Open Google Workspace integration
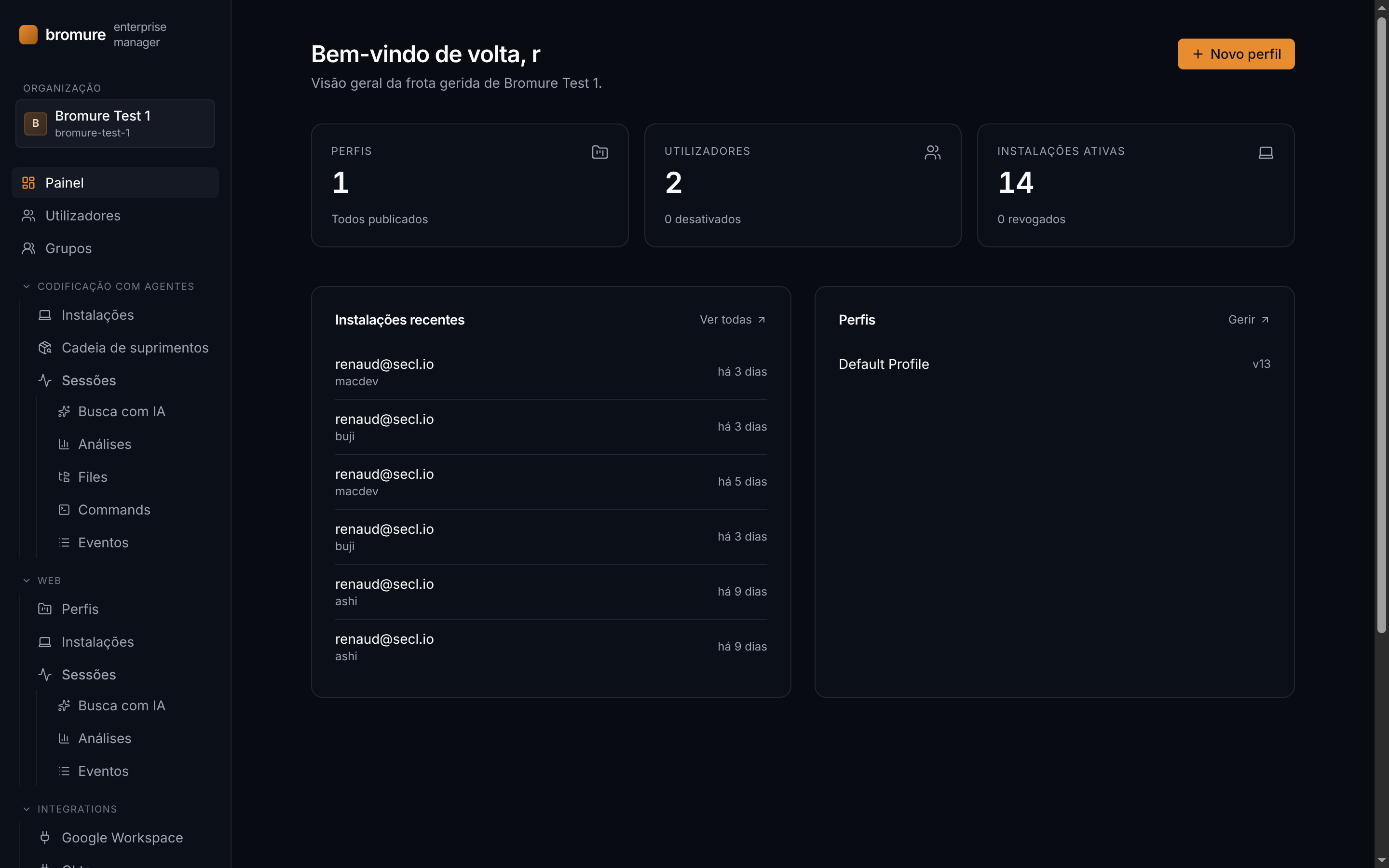 pos(123,838)
